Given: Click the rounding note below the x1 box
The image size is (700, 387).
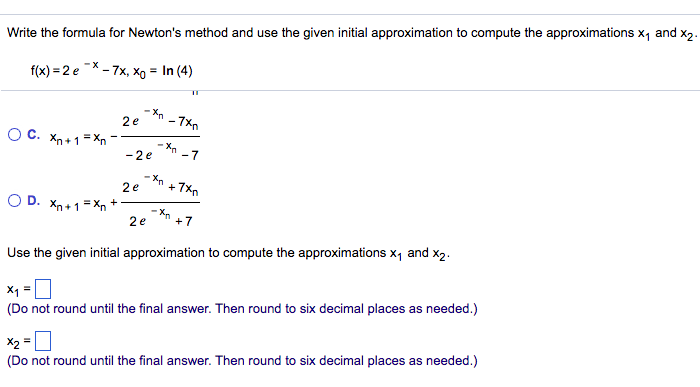Looking at the screenshot, I should (242, 309).
